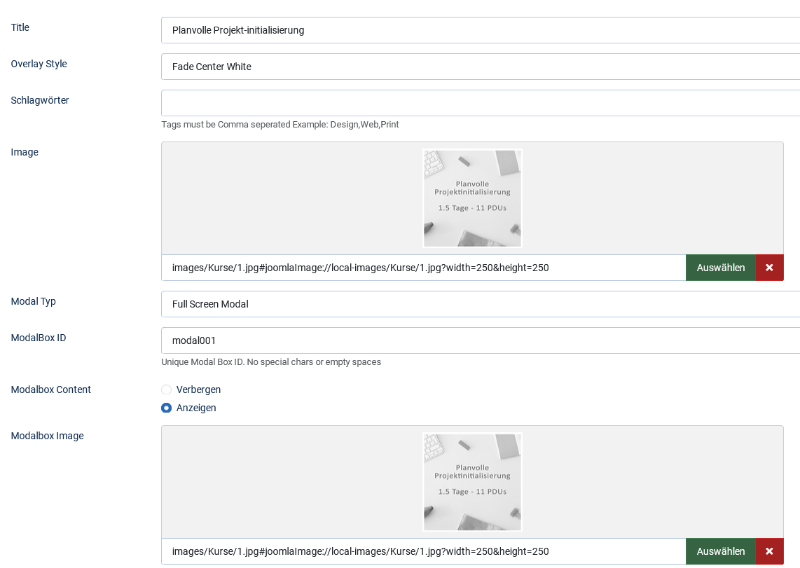Click the Schlagwörter label
The image size is (800, 568).
click(40, 100)
